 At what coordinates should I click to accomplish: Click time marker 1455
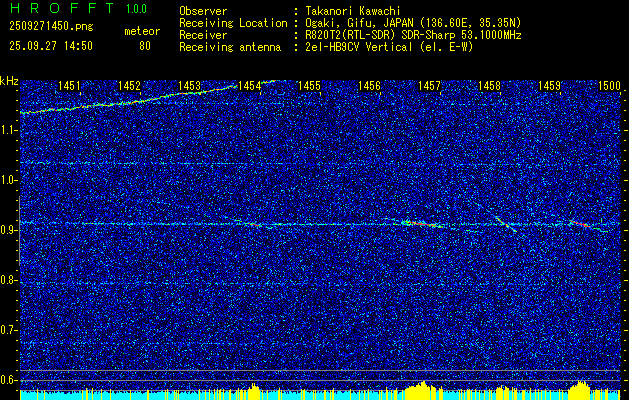(309, 85)
